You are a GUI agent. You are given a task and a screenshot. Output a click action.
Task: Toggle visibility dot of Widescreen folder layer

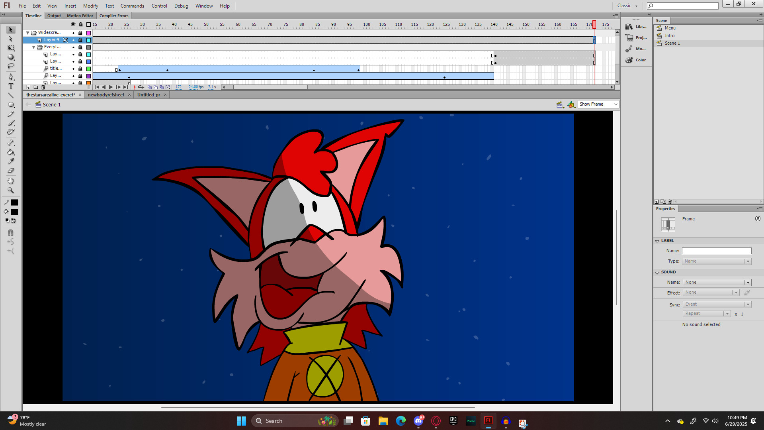(74, 33)
